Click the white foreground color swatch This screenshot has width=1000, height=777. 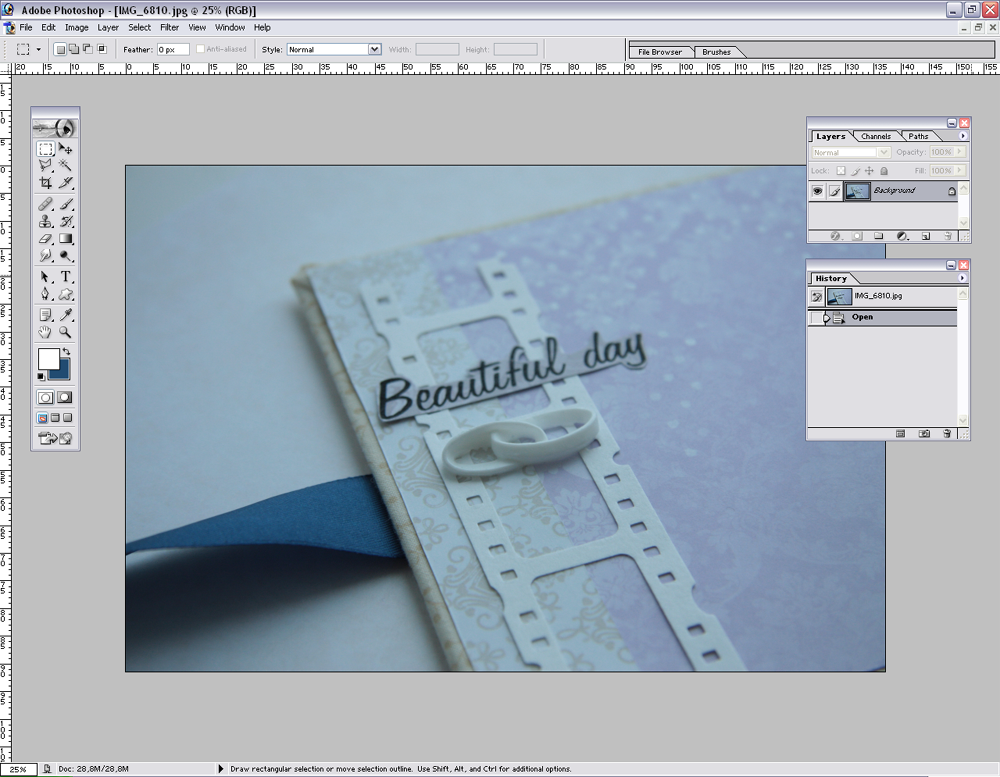[x=47, y=357]
